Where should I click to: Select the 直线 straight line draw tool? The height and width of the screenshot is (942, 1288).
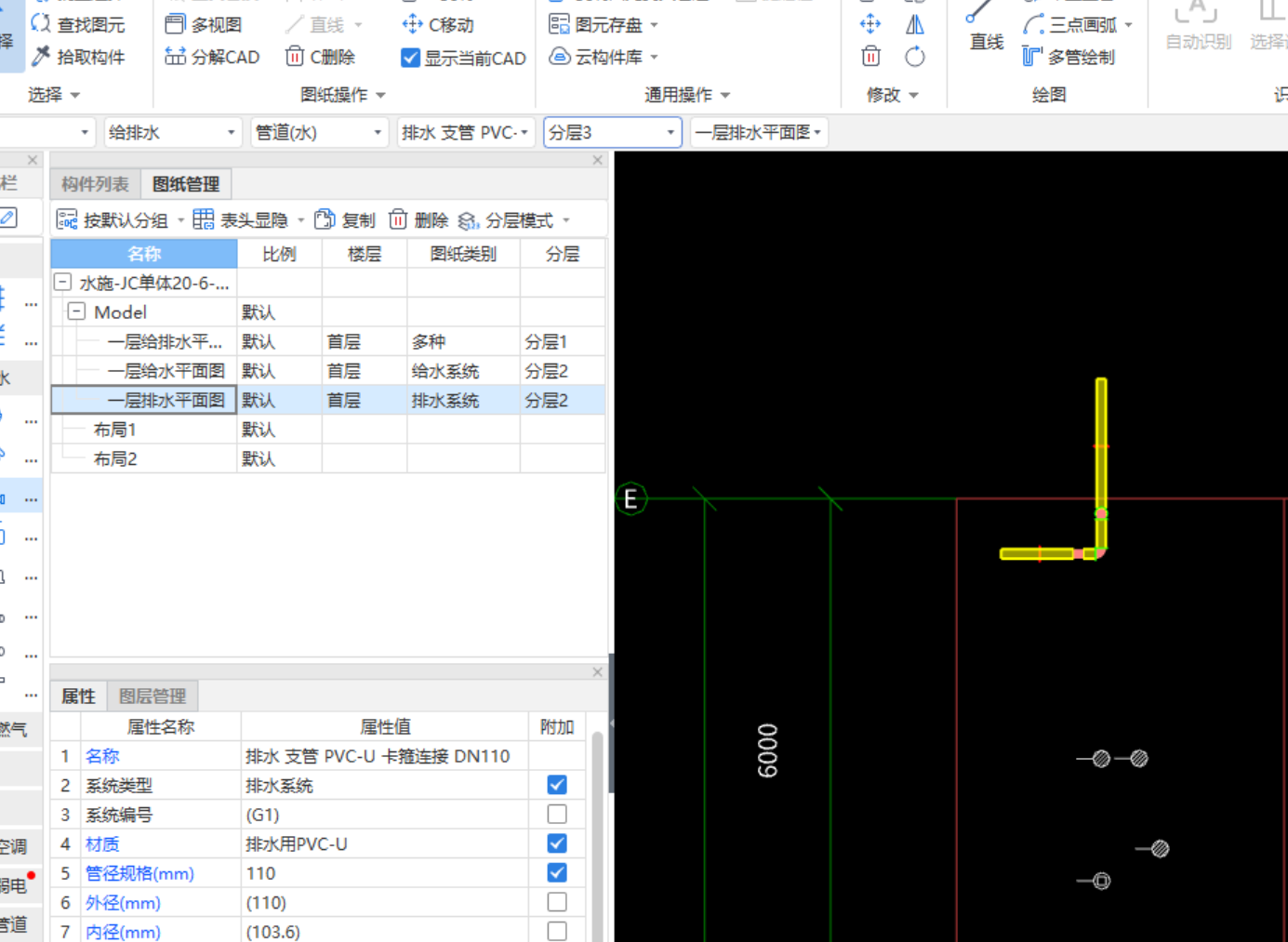tap(986, 26)
